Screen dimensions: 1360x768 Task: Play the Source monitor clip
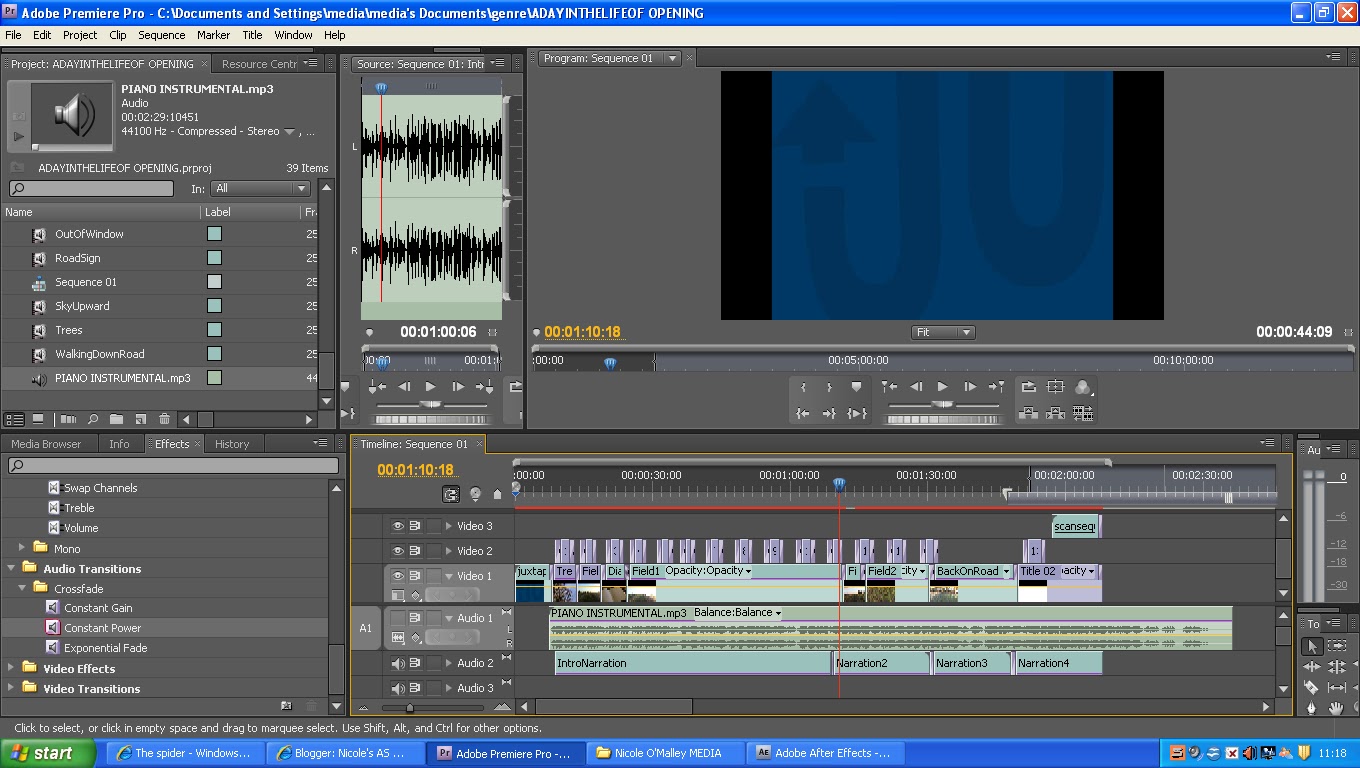(x=430, y=387)
